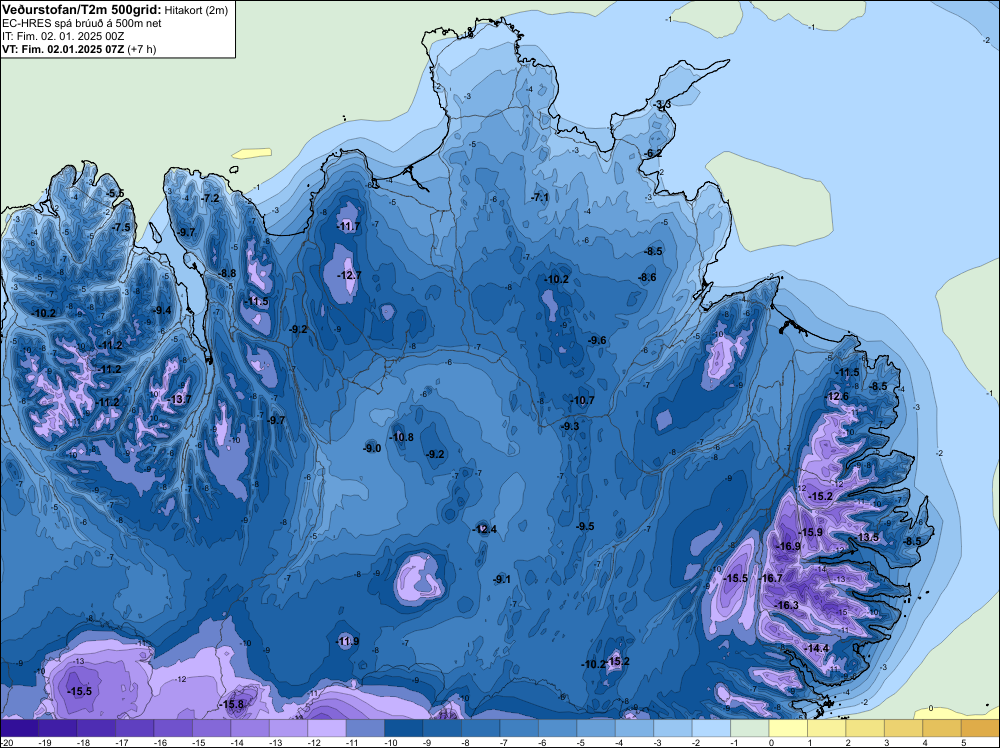Click the -8.8 temperature label
This screenshot has height=748, width=1000.
(x=226, y=273)
